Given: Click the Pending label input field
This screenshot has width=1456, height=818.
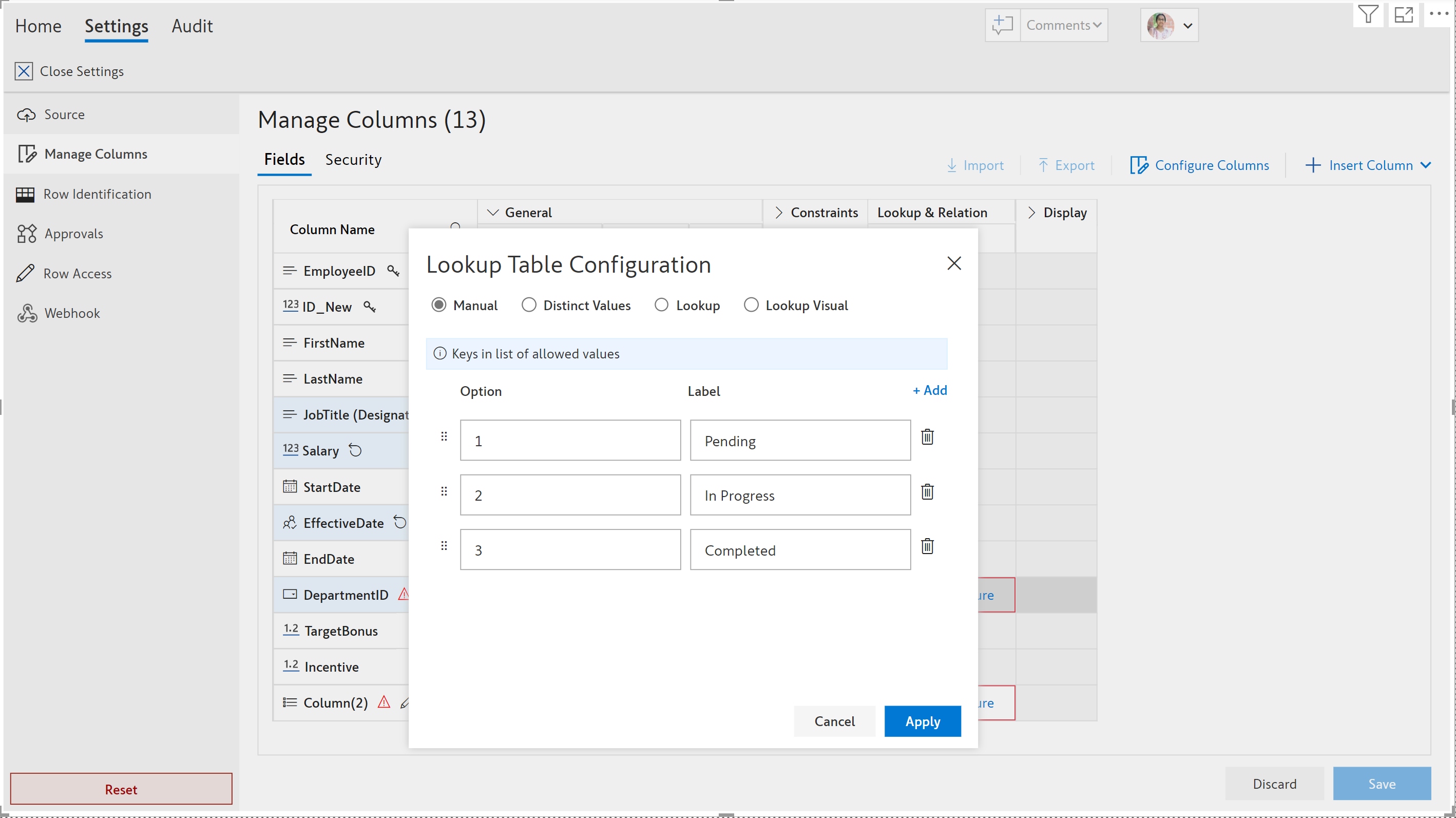Looking at the screenshot, I should click(x=800, y=441).
